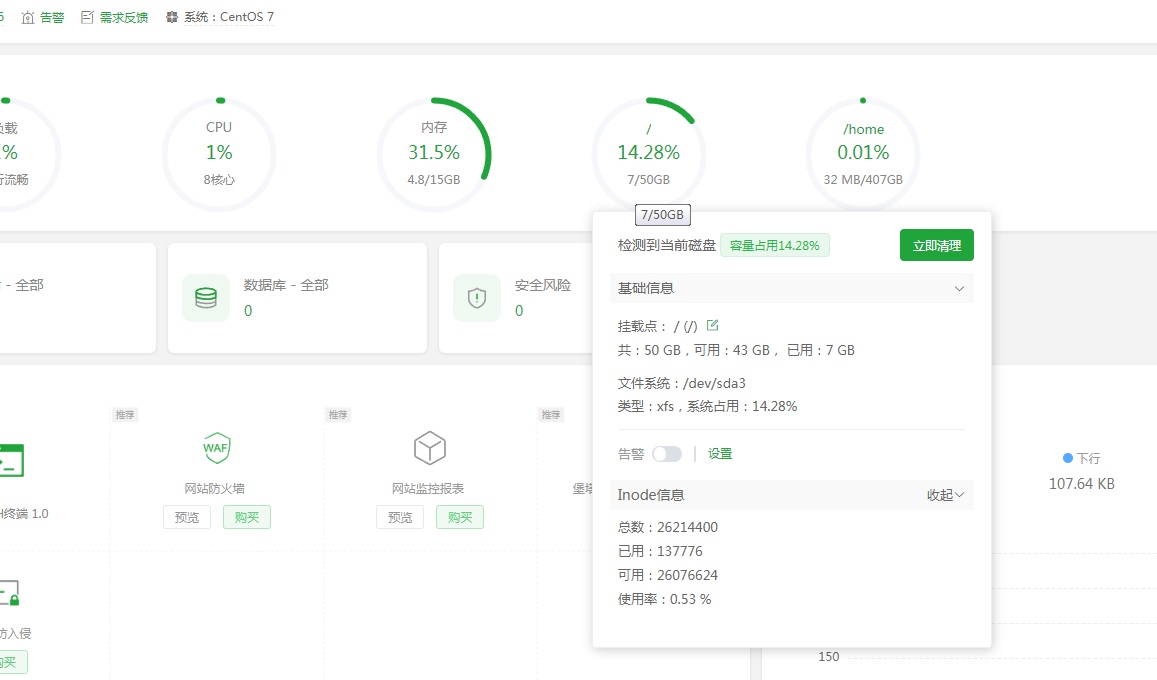Viewport: 1157px width, 680px height.
Task: Buy 网站监控报表 with 购买 button
Action: (x=460, y=517)
